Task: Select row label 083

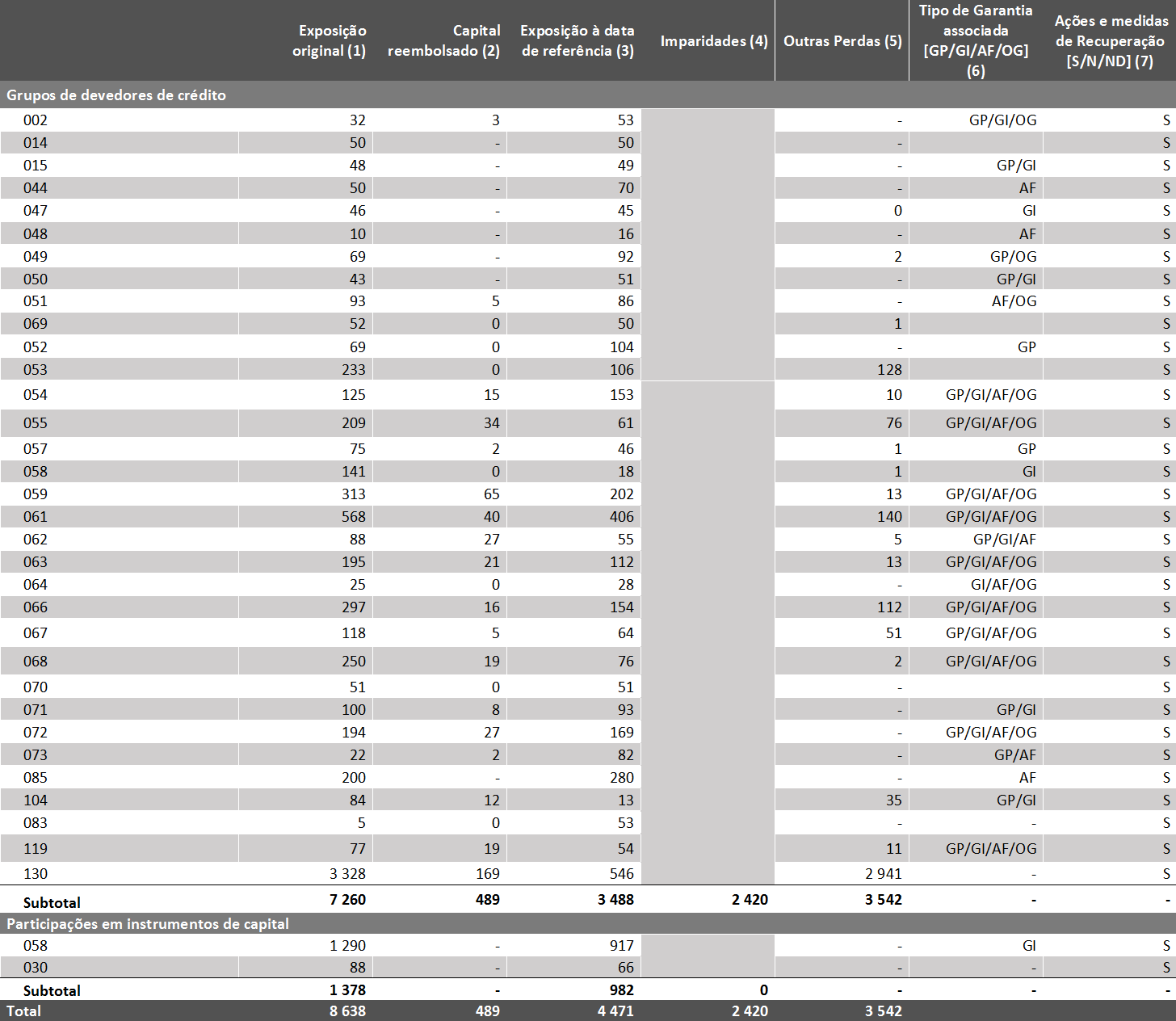Action: pos(36,823)
